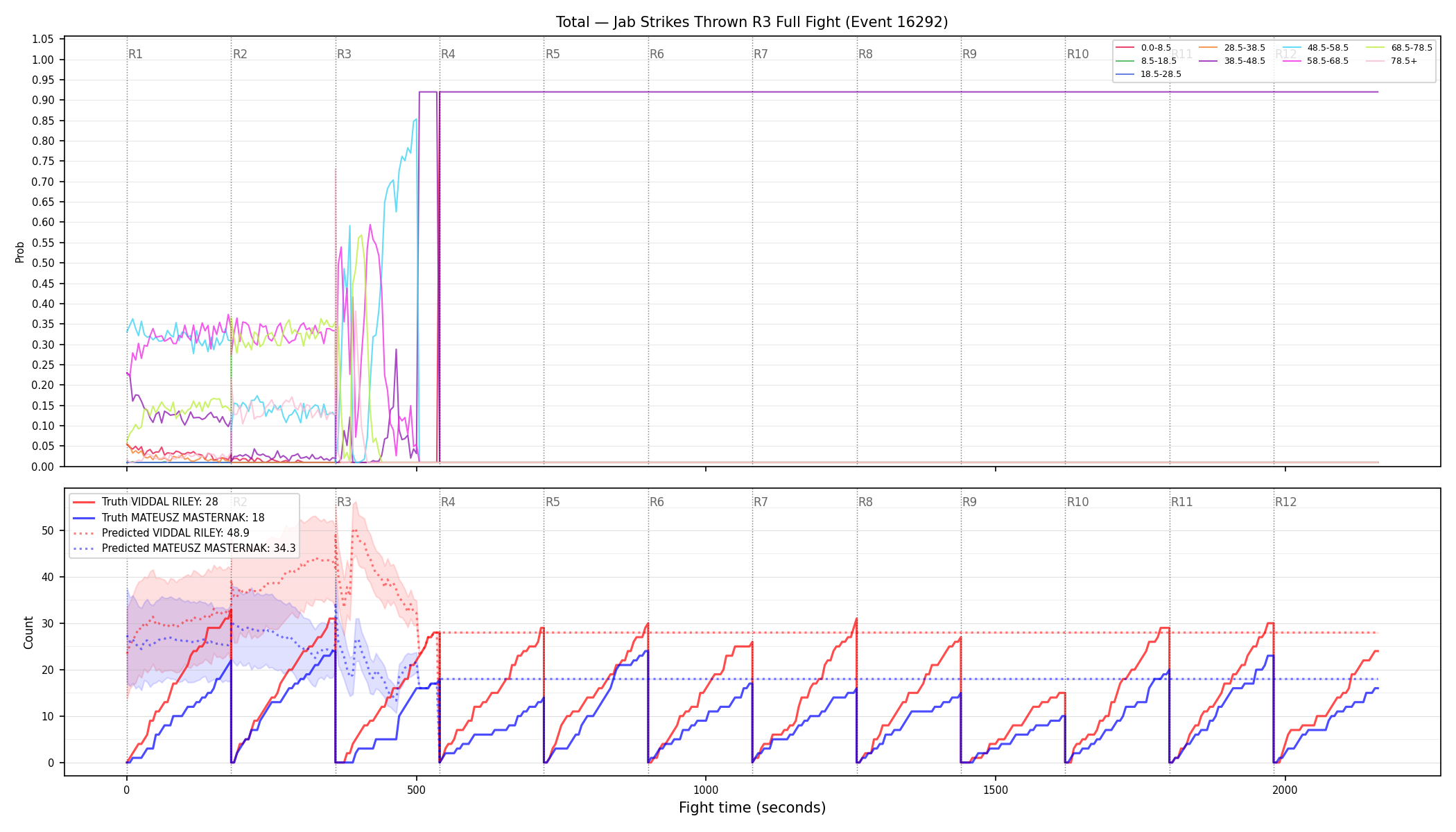Viewport: 1456px width, 832px height.
Task: Click the 40 tick on Count axis
Action: (48, 577)
